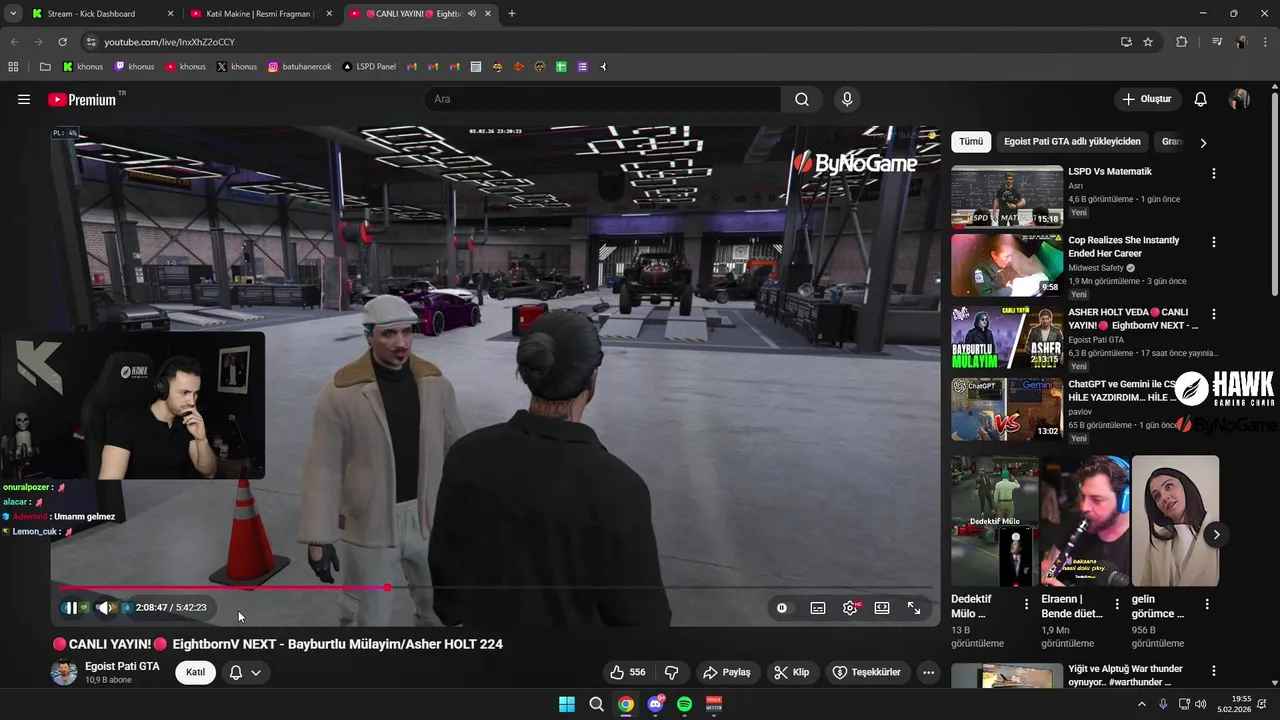Click the Katıl join button
1280x720 pixels.
[x=195, y=672]
